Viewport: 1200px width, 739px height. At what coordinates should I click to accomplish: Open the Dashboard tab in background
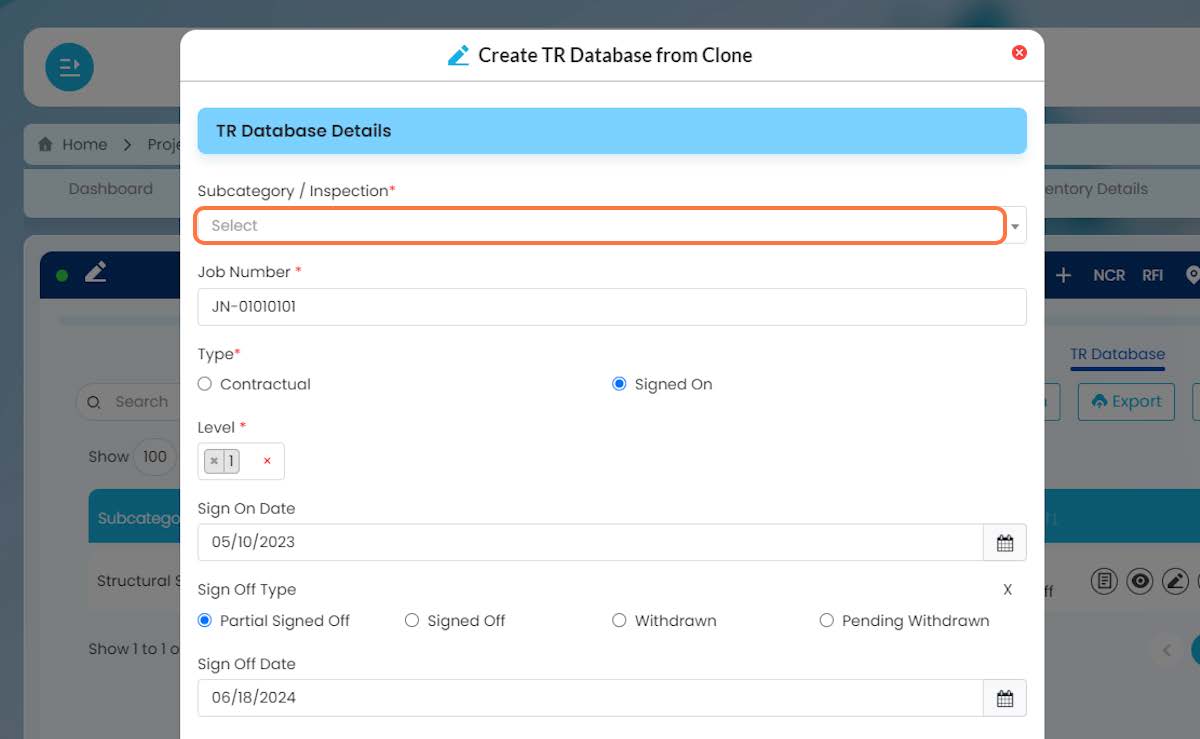[x=110, y=189]
